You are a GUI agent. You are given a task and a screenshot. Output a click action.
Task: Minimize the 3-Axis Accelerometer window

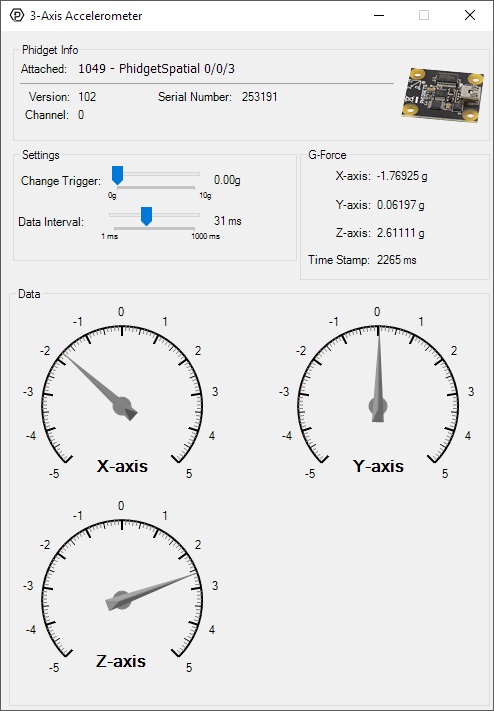(x=379, y=15)
